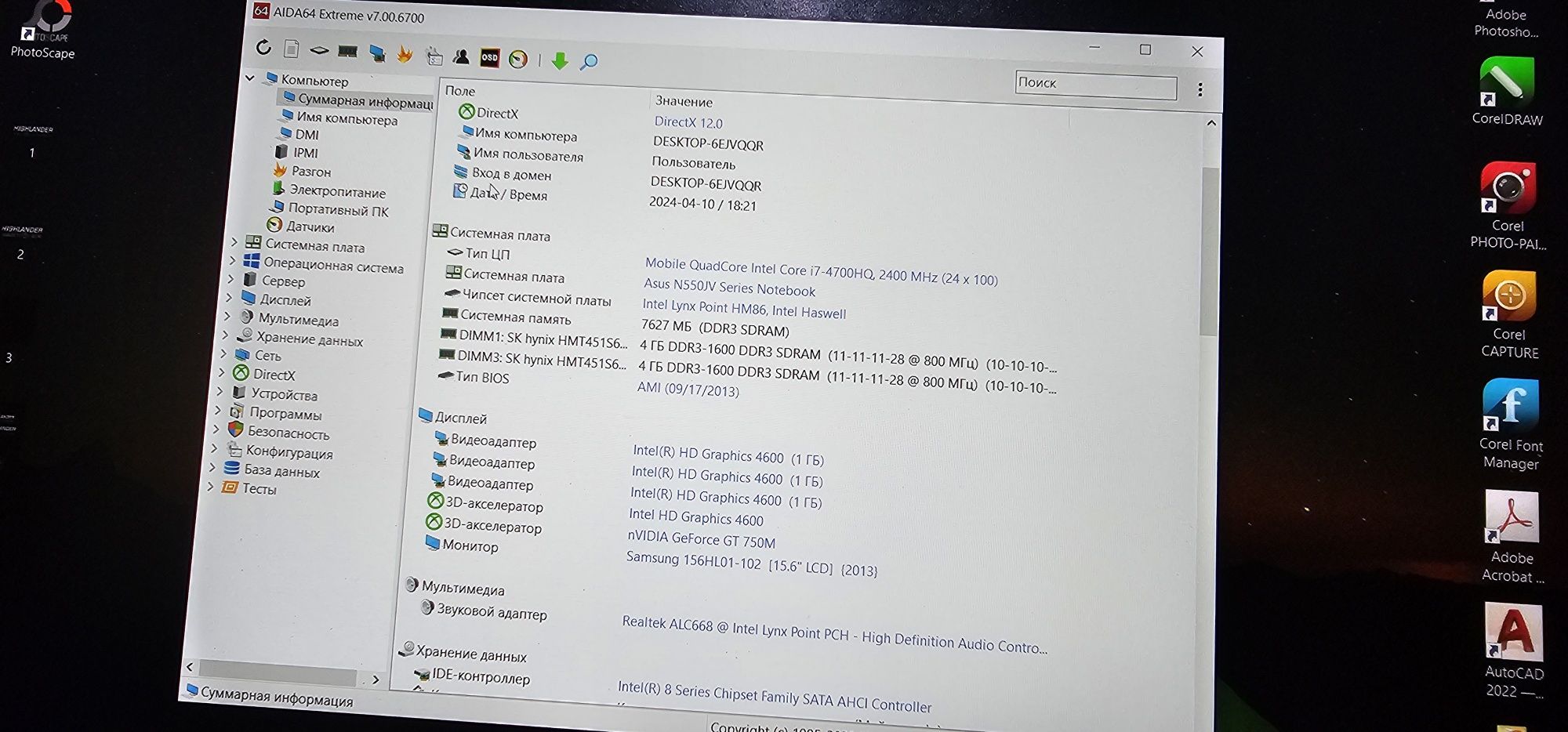The height and width of the screenshot is (732, 1568).
Task: Open the Intel Lynx Point HM86 link
Action: [744, 308]
